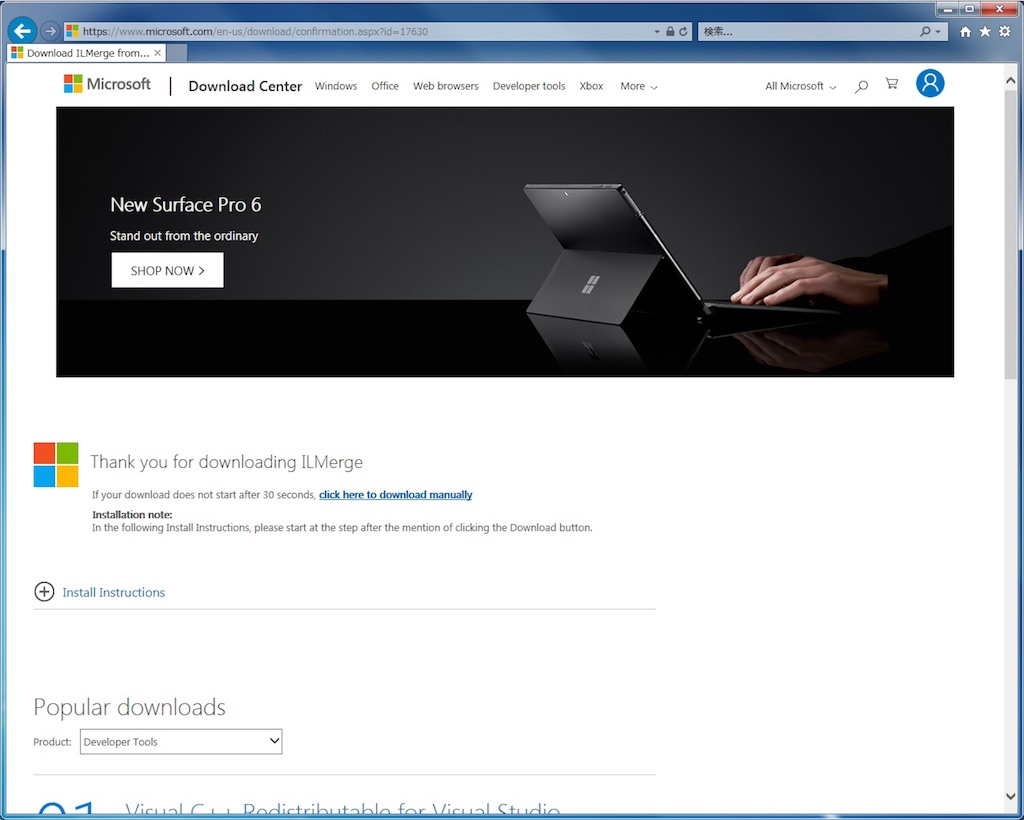Open Download Center home link

(245, 86)
